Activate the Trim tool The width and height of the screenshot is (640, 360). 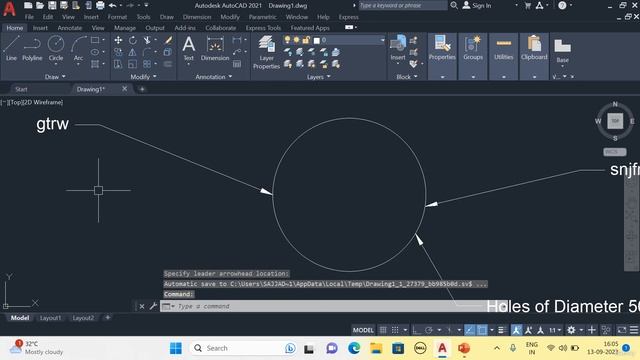point(147,40)
